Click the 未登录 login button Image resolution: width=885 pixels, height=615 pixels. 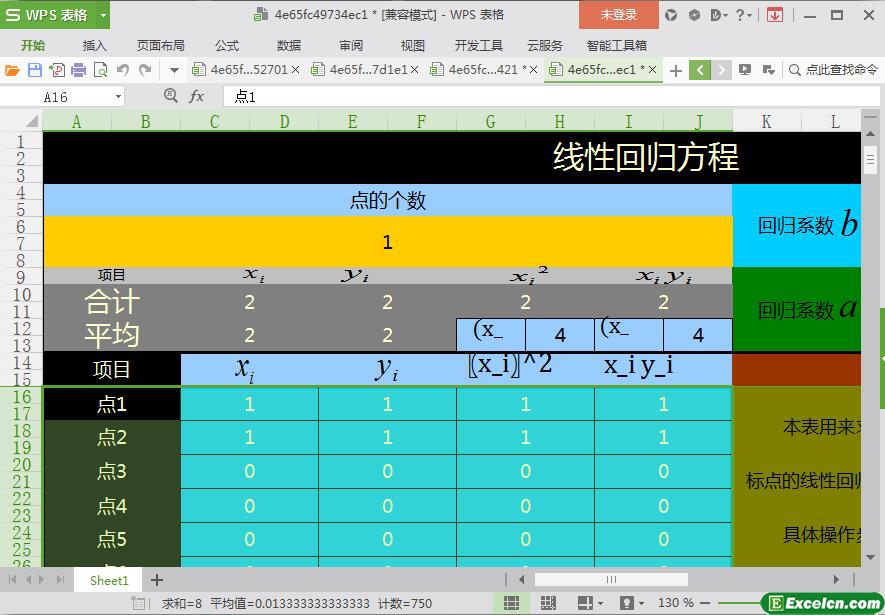coord(618,15)
